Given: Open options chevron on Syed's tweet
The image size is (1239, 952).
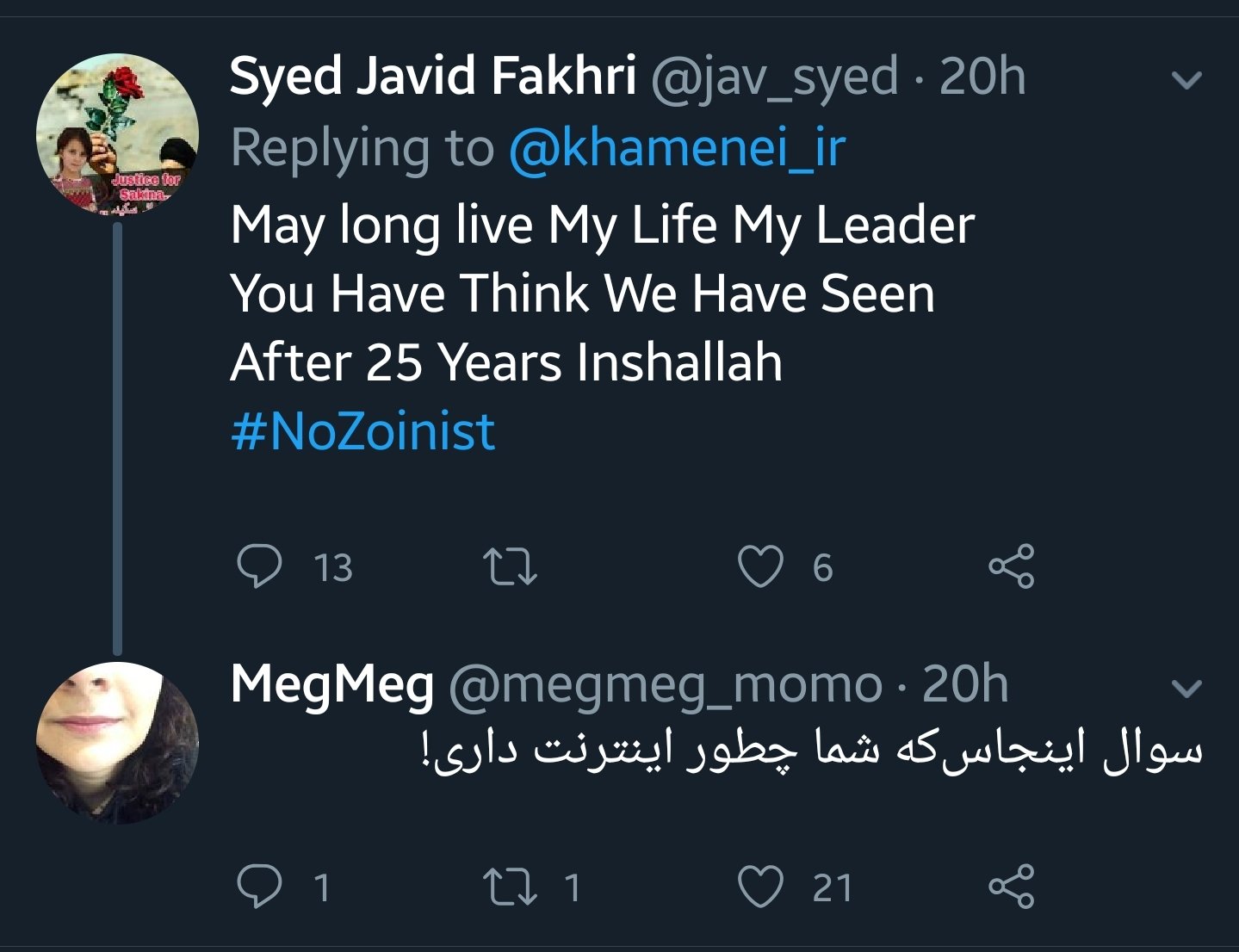Looking at the screenshot, I should point(1187,80).
